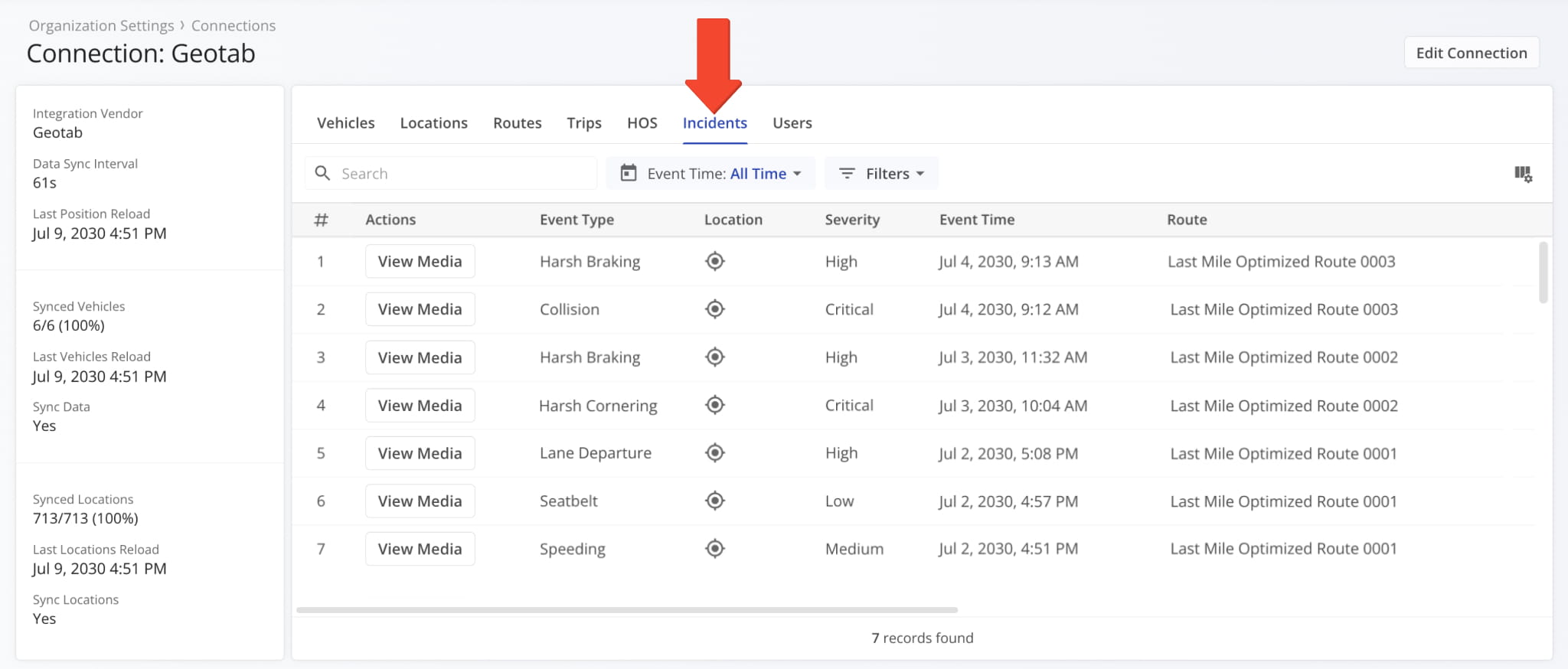
Task: Click location target icon for Speeding row
Action: (714, 549)
